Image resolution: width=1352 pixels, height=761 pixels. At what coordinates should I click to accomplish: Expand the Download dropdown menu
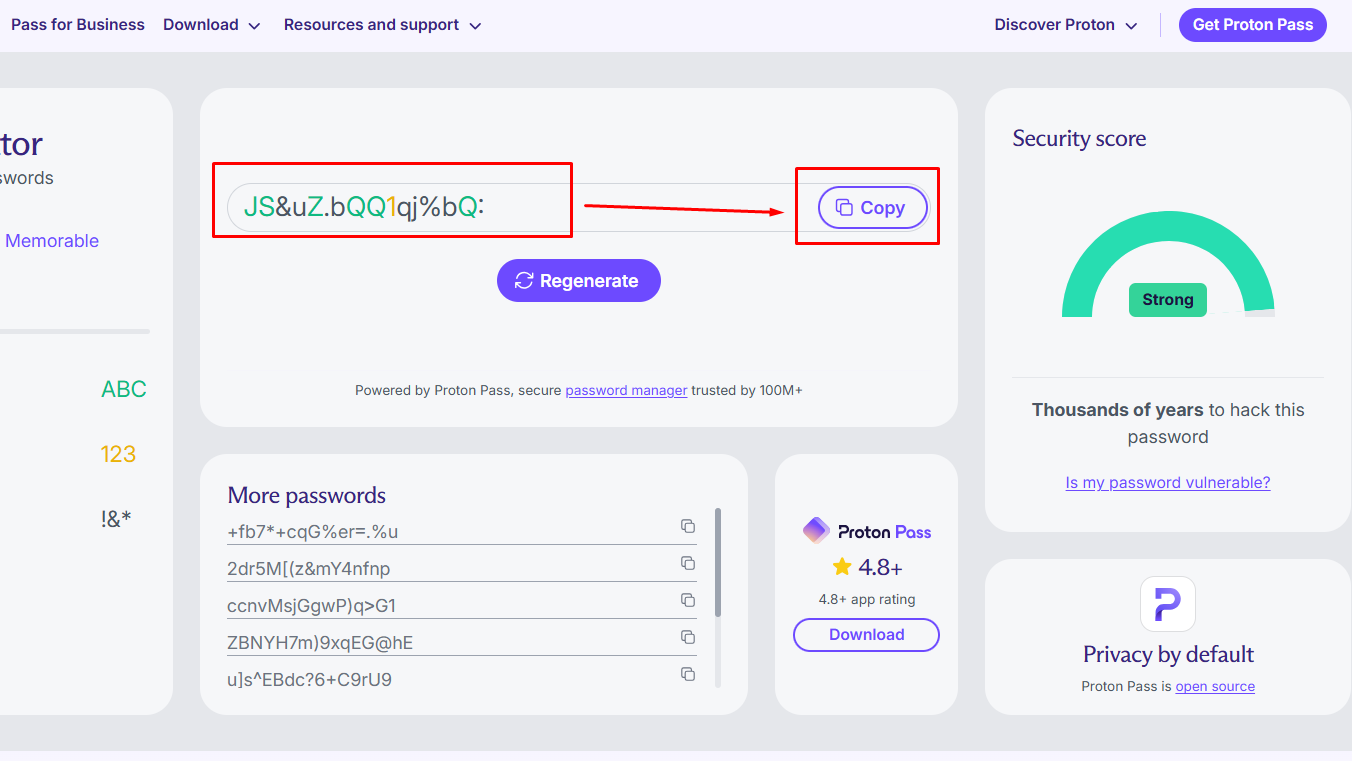click(212, 25)
